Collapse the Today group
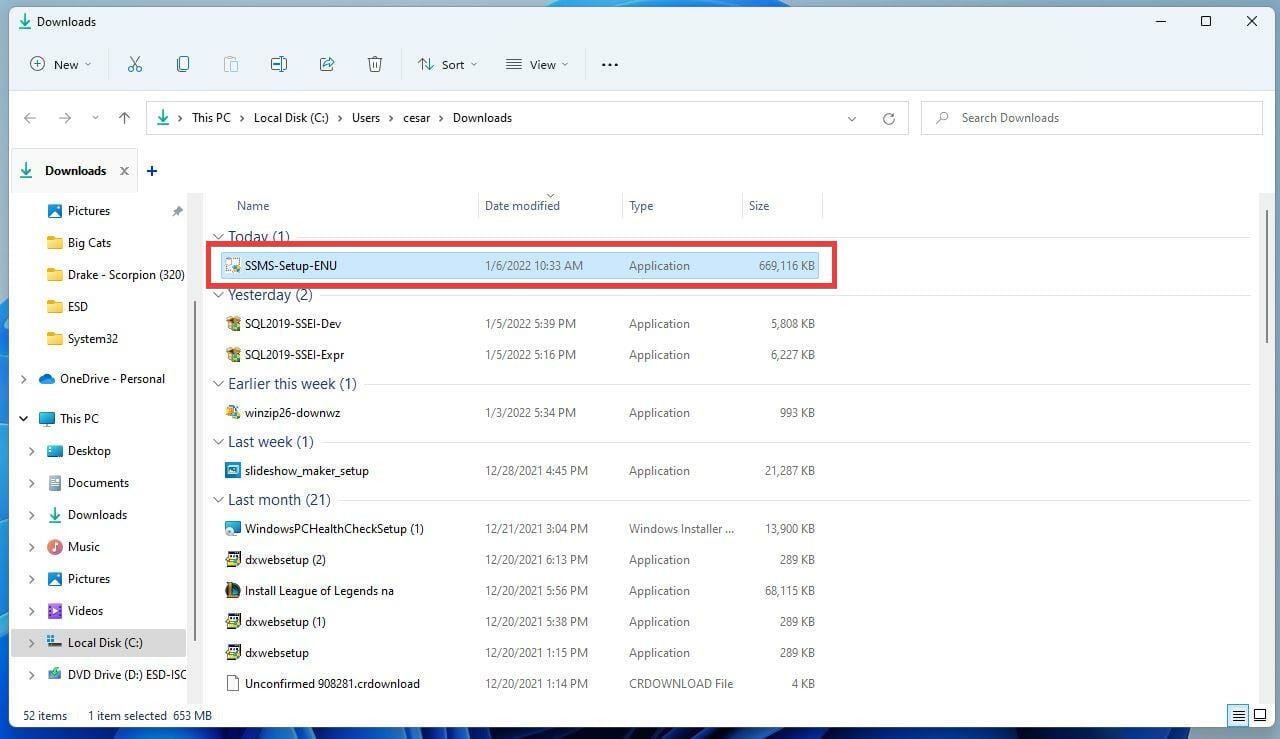This screenshot has height=739, width=1280. coord(218,237)
